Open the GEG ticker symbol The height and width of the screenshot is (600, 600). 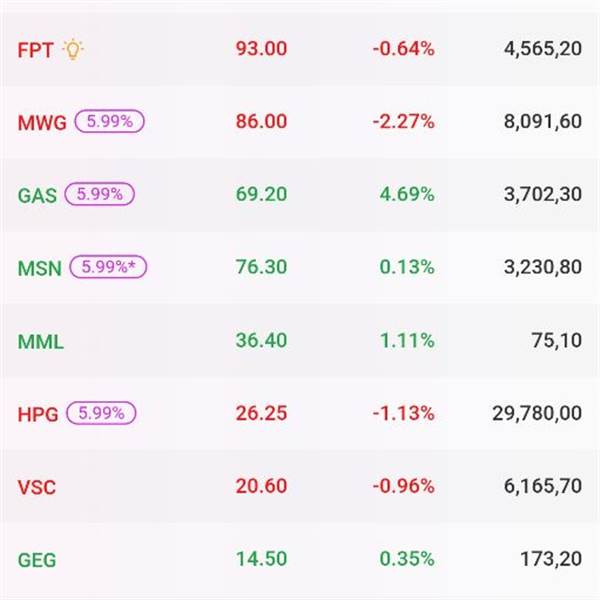tap(38, 560)
